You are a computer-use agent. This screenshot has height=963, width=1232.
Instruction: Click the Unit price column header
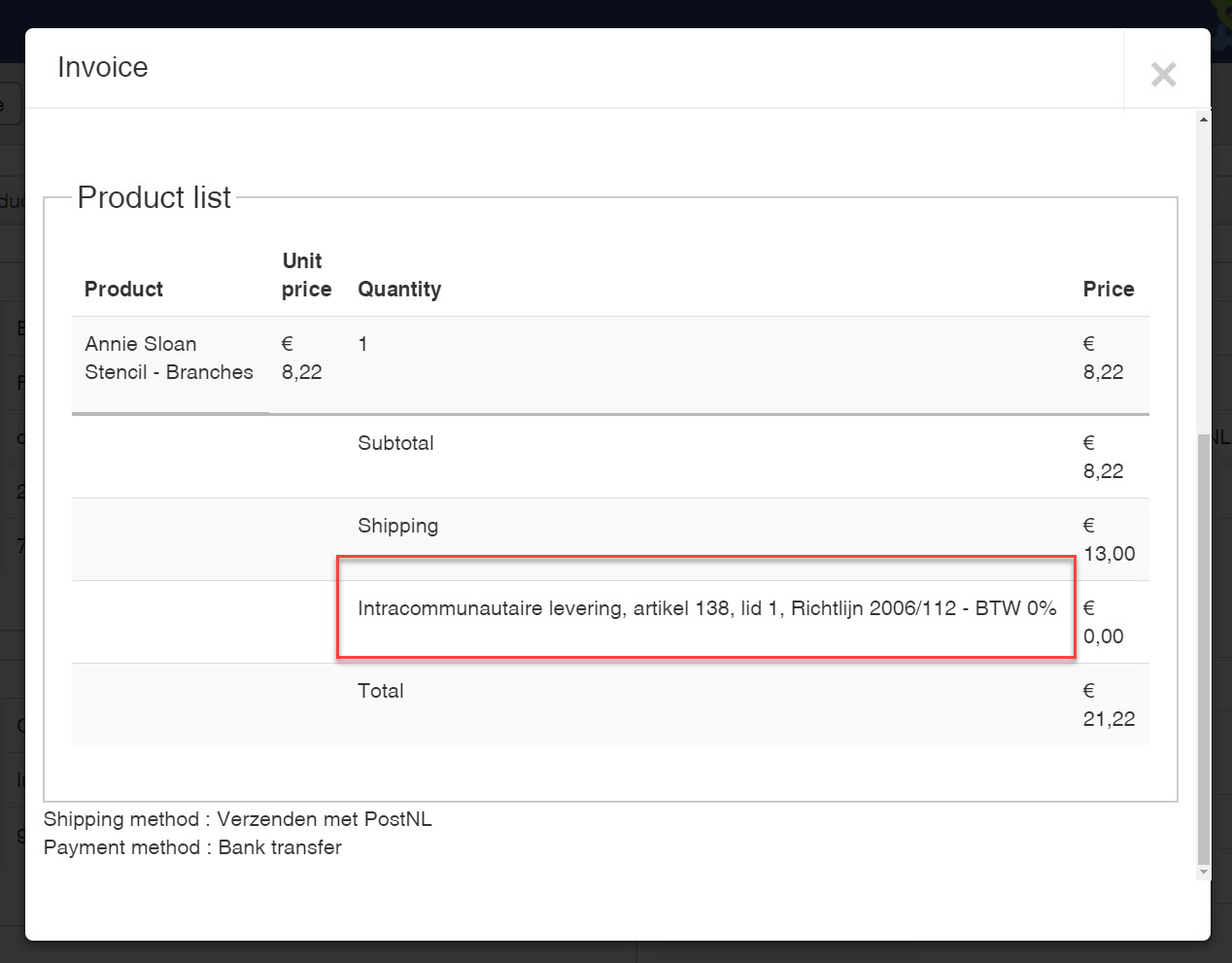pos(306,275)
